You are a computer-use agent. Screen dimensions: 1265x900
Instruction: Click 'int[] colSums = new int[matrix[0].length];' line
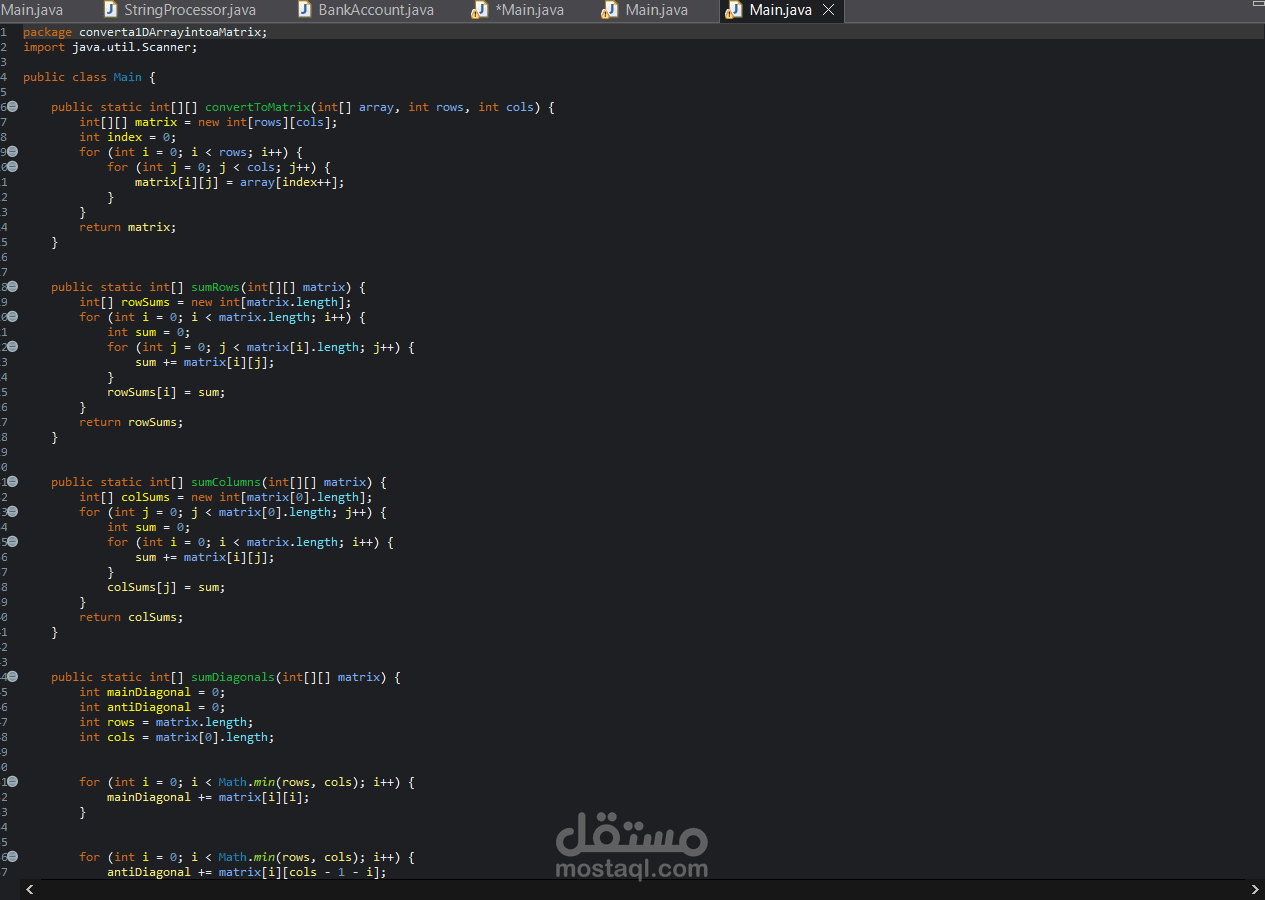(x=225, y=497)
